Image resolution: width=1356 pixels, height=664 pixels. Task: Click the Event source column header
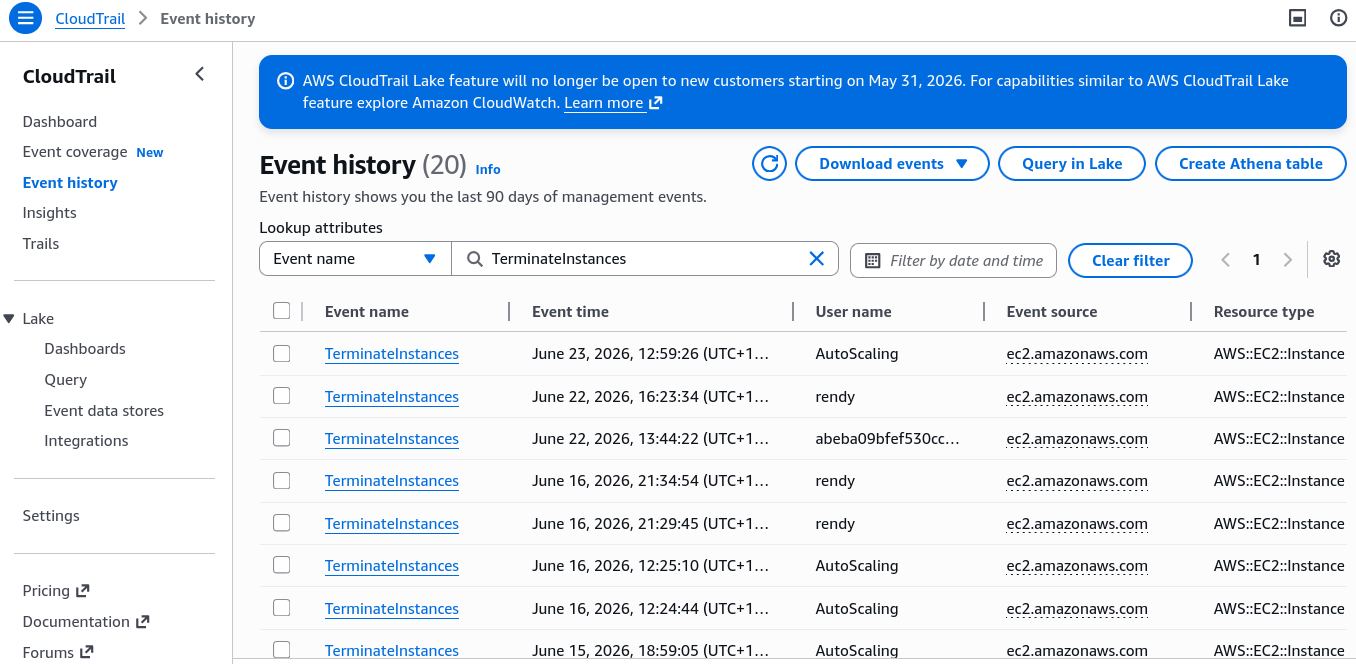coord(1052,312)
